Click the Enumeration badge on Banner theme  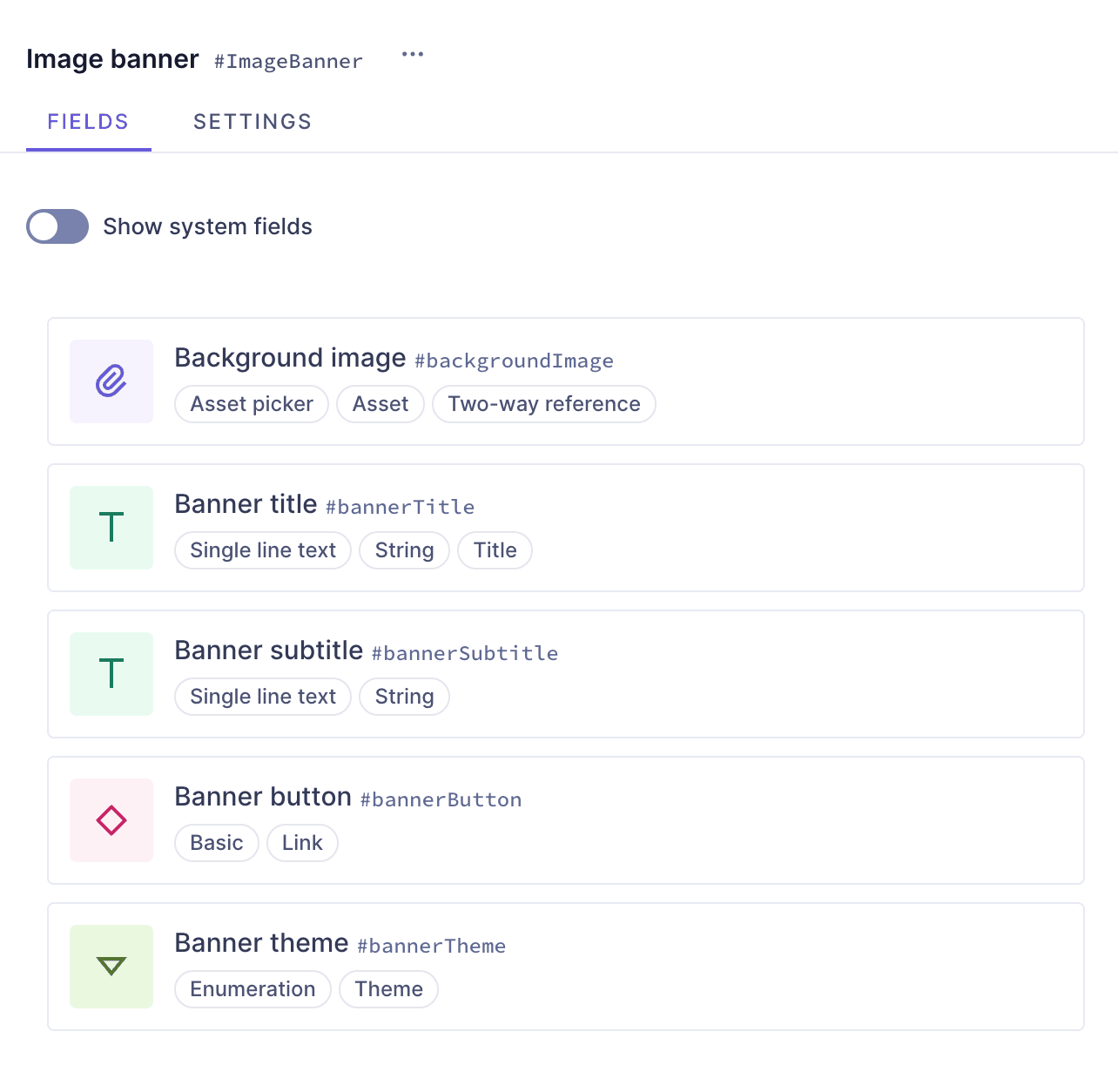(253, 989)
